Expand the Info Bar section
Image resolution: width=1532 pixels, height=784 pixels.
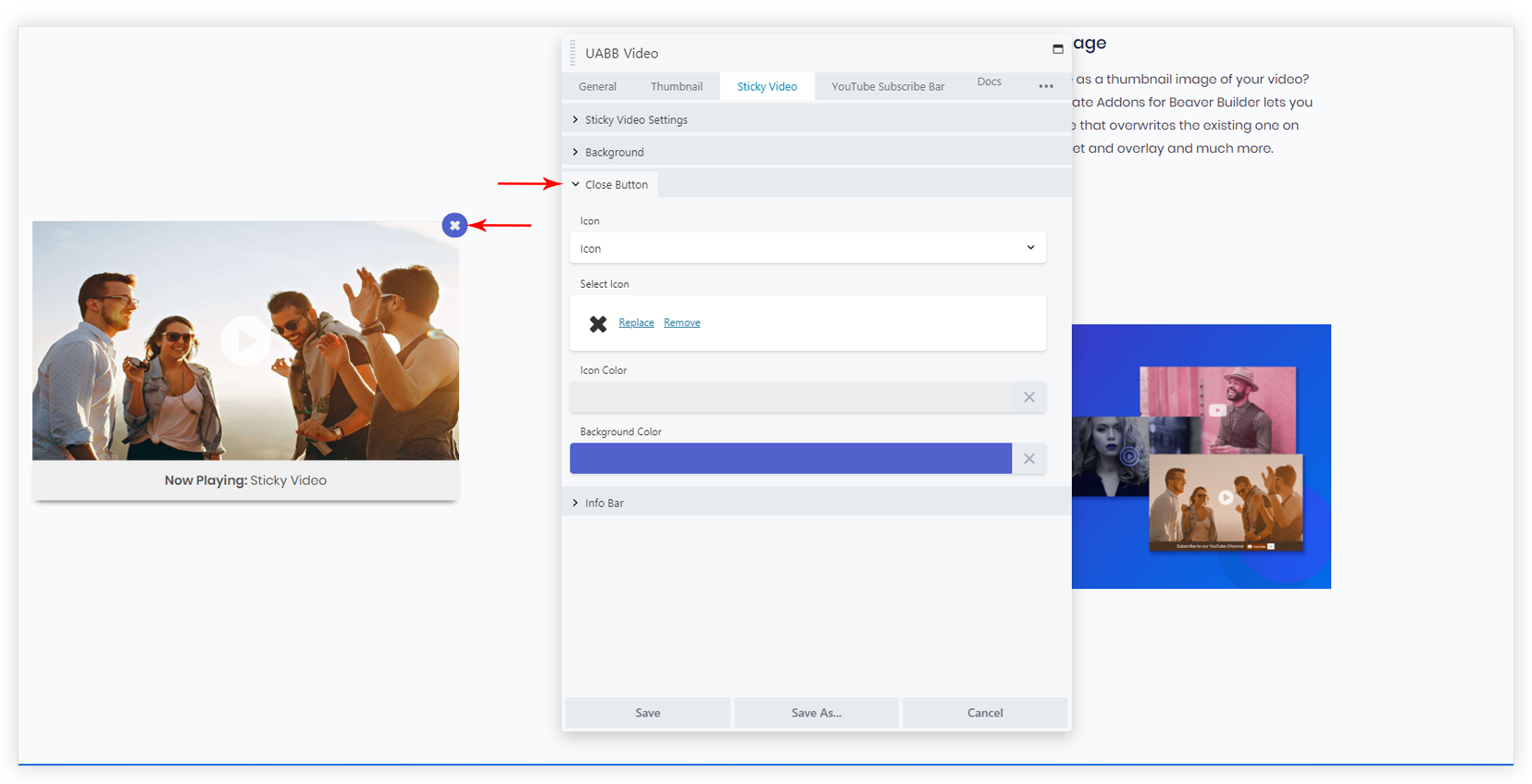[x=604, y=503]
